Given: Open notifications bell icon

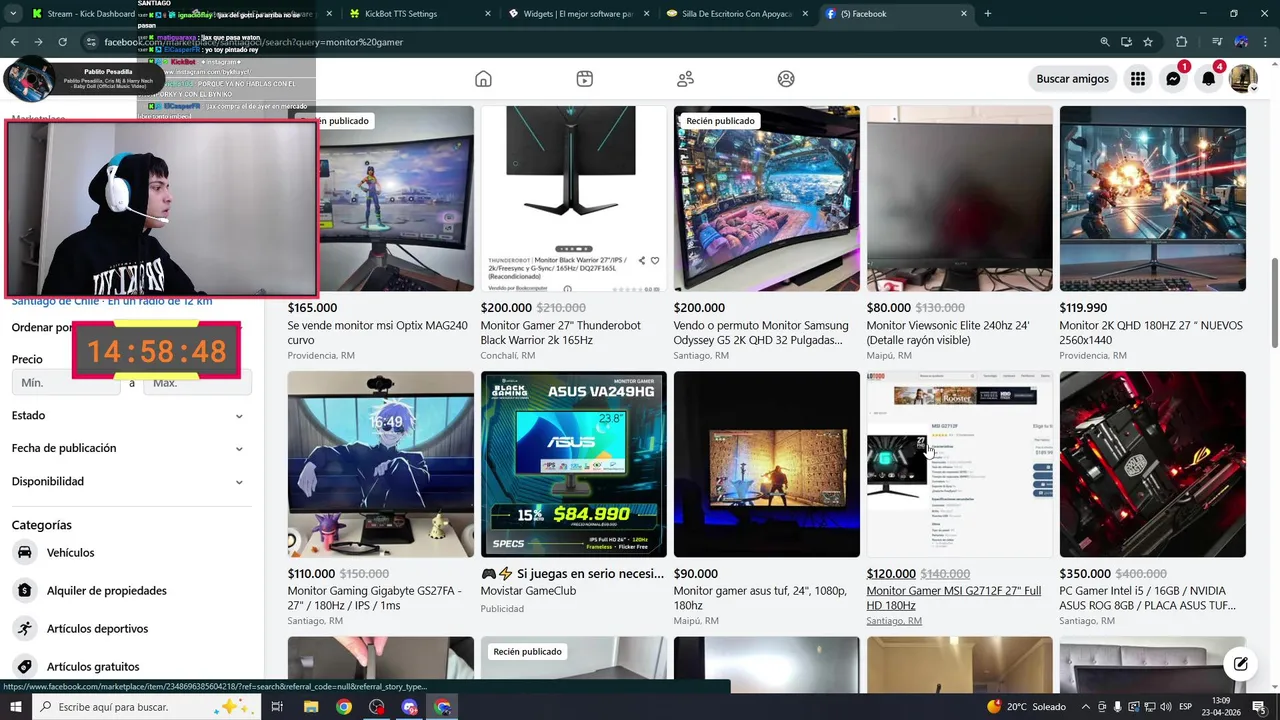Looking at the screenshot, I should [1208, 79].
